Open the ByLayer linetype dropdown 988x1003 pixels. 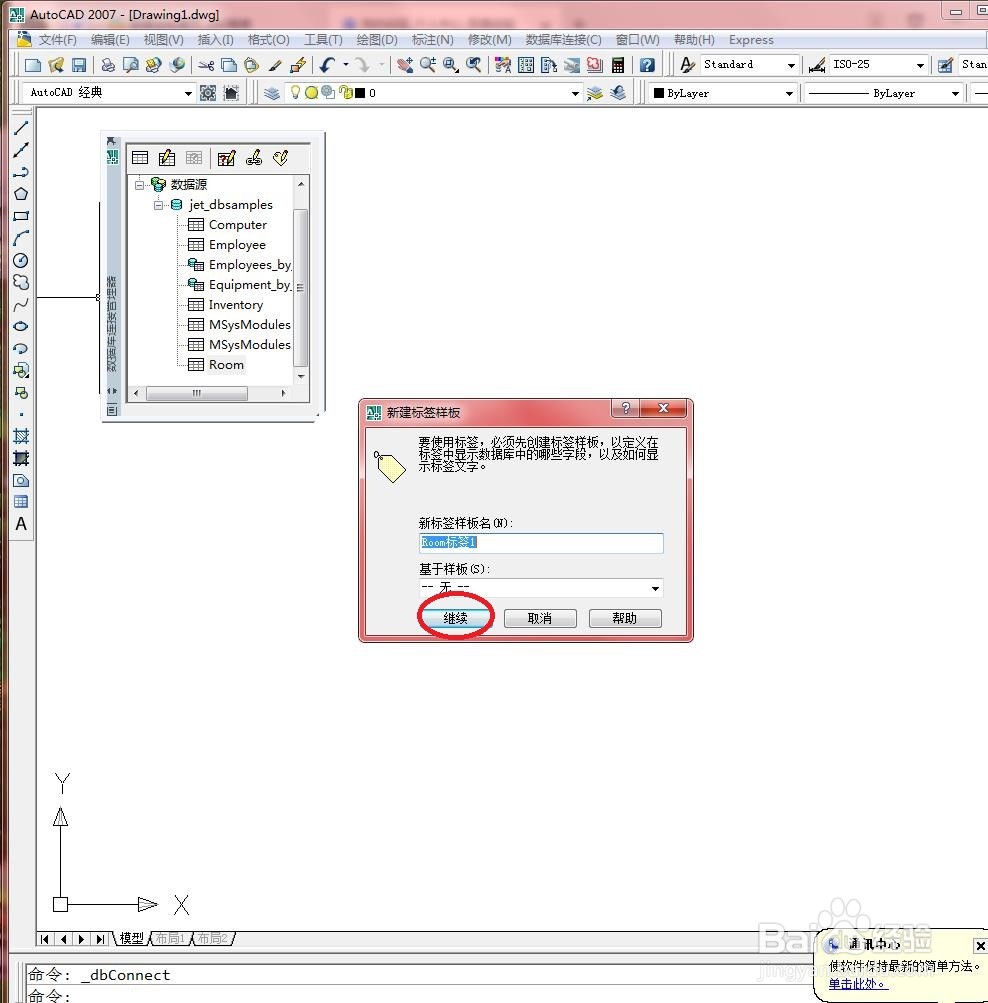955,93
